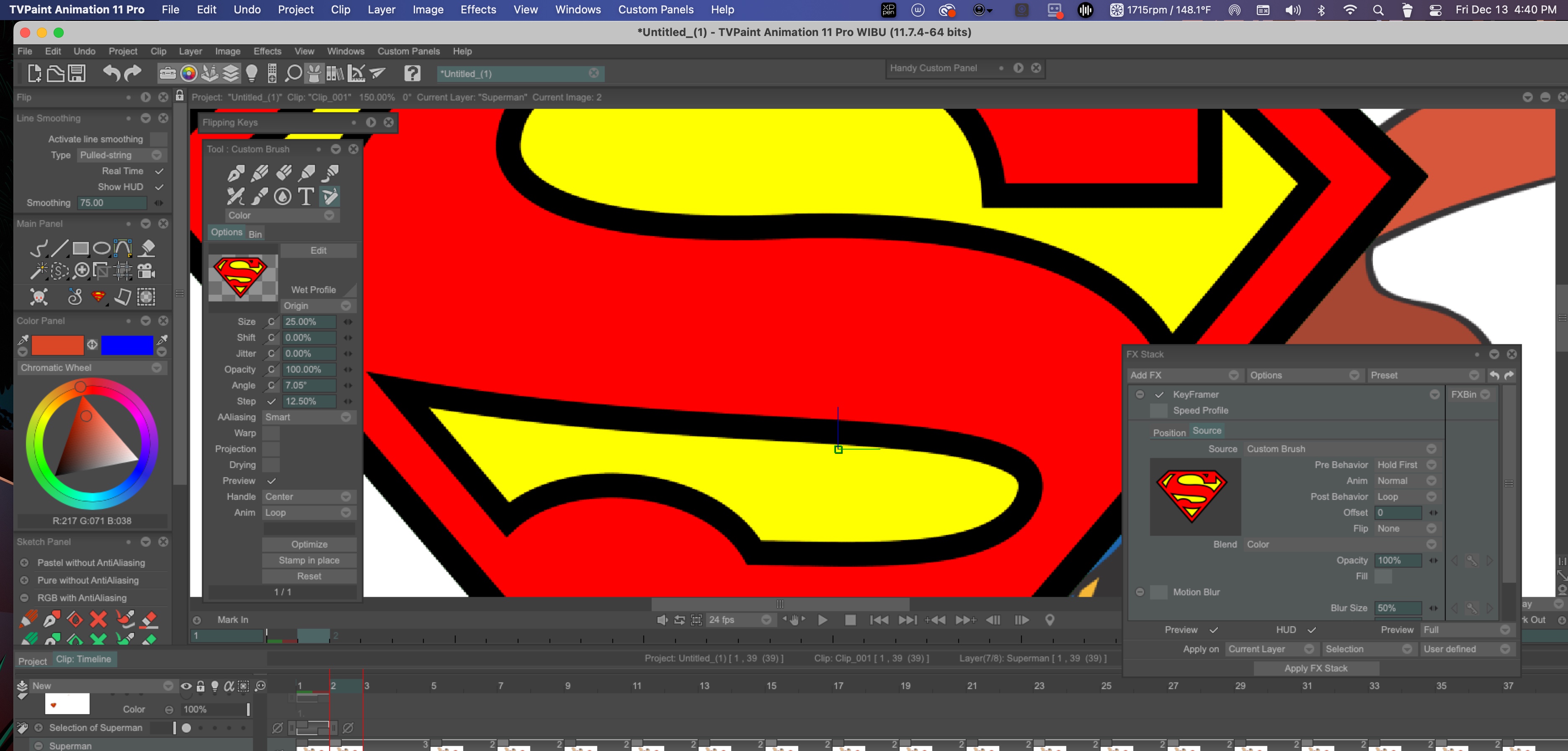Click the Apply FX Stack button

pos(1316,668)
